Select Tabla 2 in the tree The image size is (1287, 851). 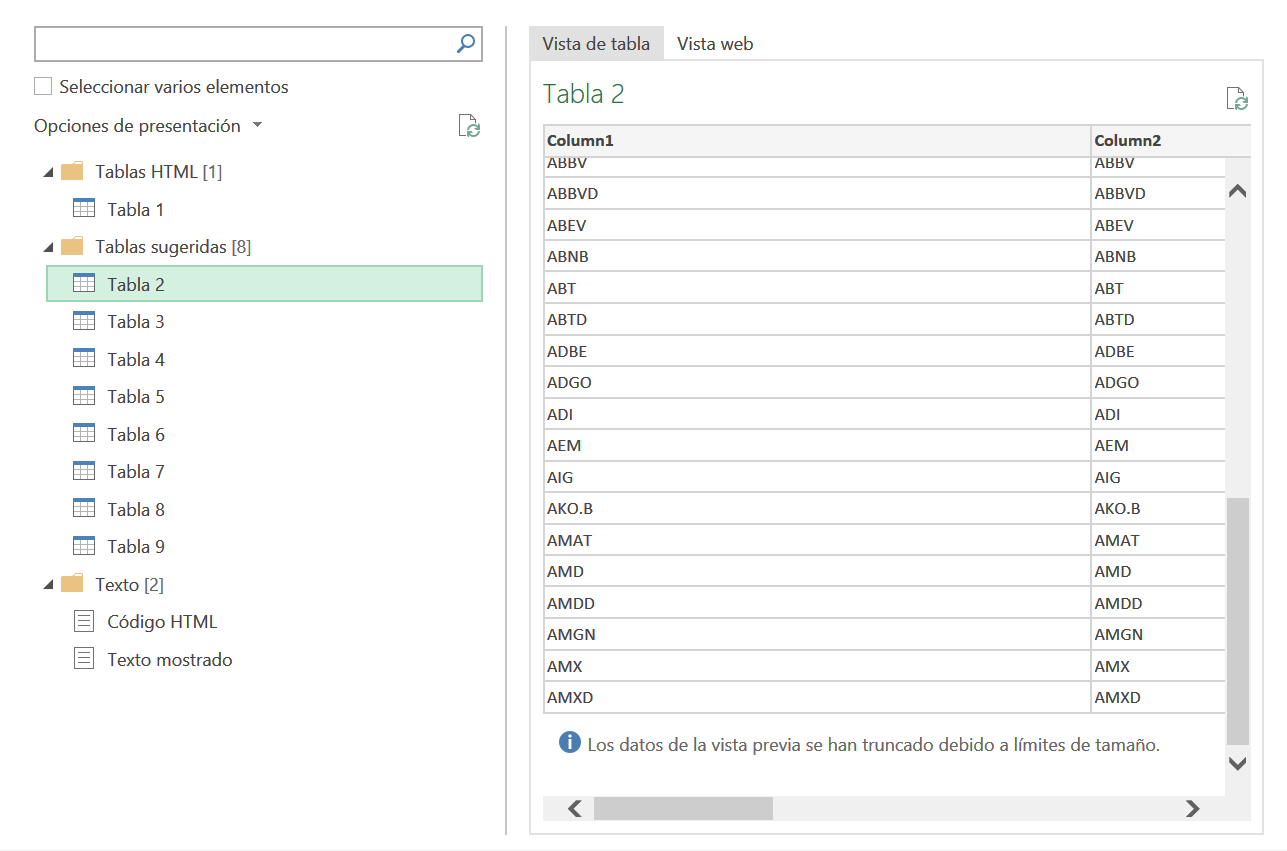click(x=264, y=284)
